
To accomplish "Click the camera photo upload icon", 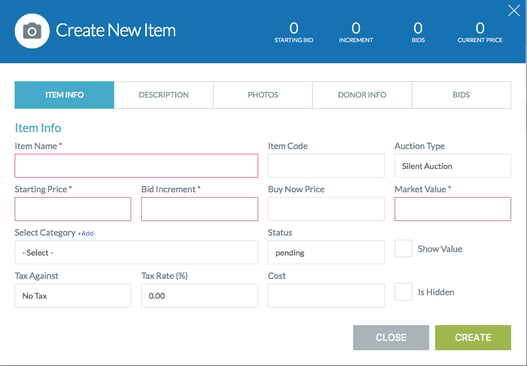I will click(32, 31).
